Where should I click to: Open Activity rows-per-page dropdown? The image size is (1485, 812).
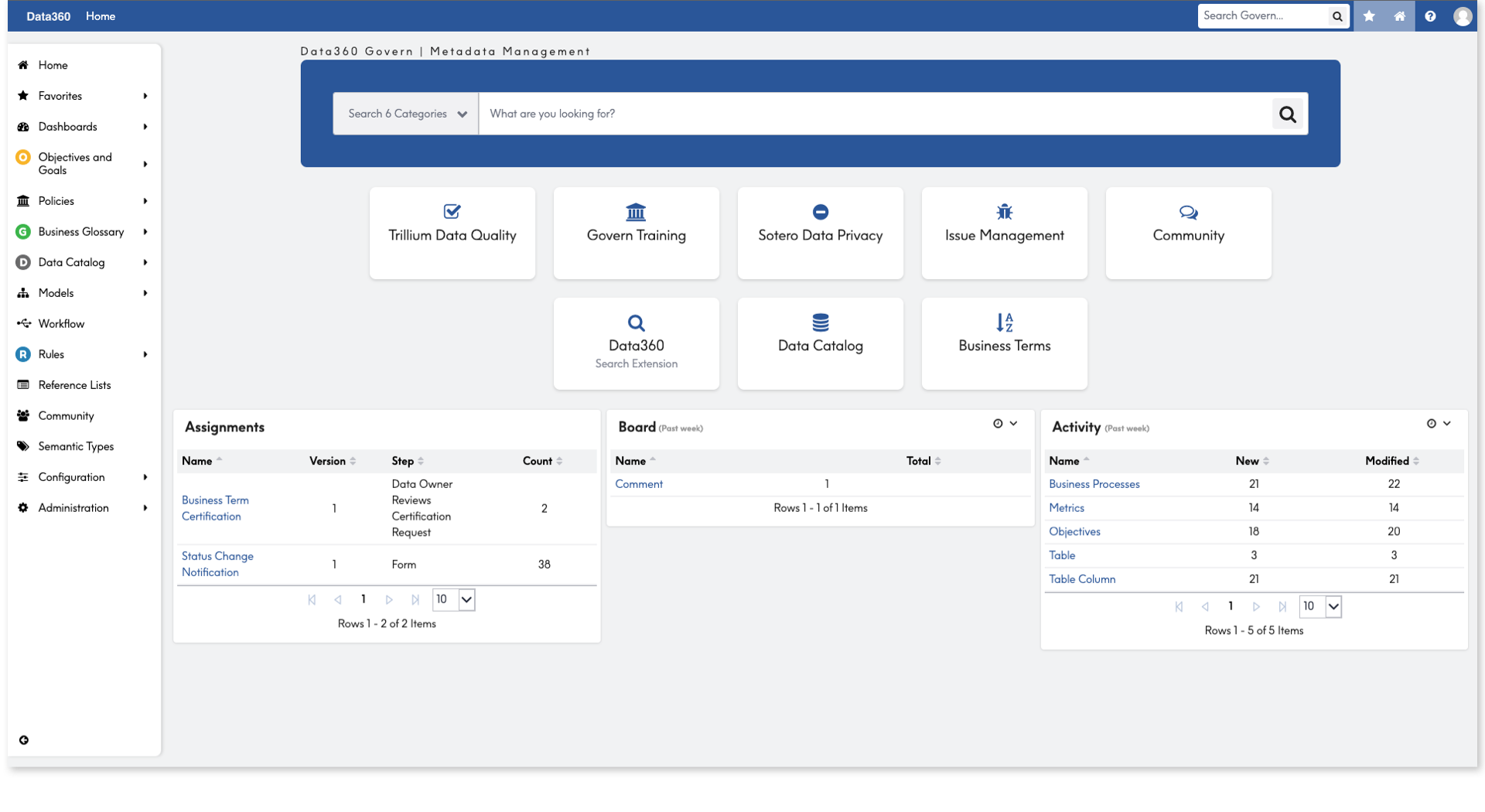1321,606
